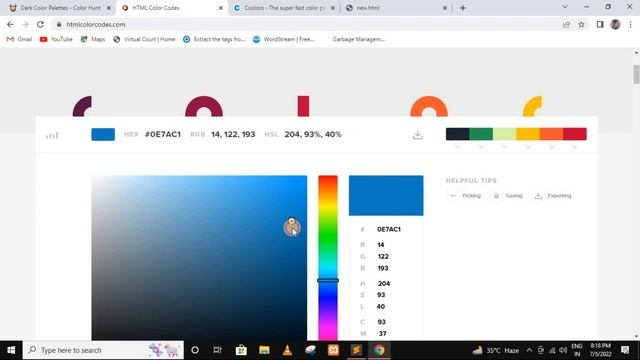
Task: Open the Picking helpful tip
Action: click(x=465, y=196)
